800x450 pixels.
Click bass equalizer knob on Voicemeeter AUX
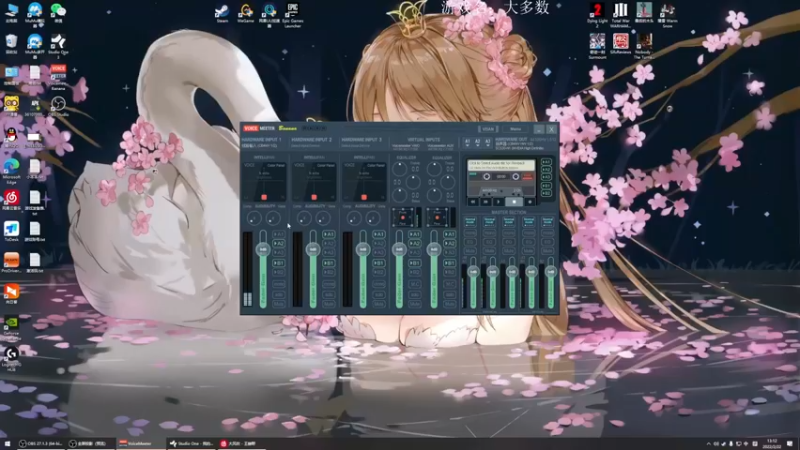[x=434, y=195]
